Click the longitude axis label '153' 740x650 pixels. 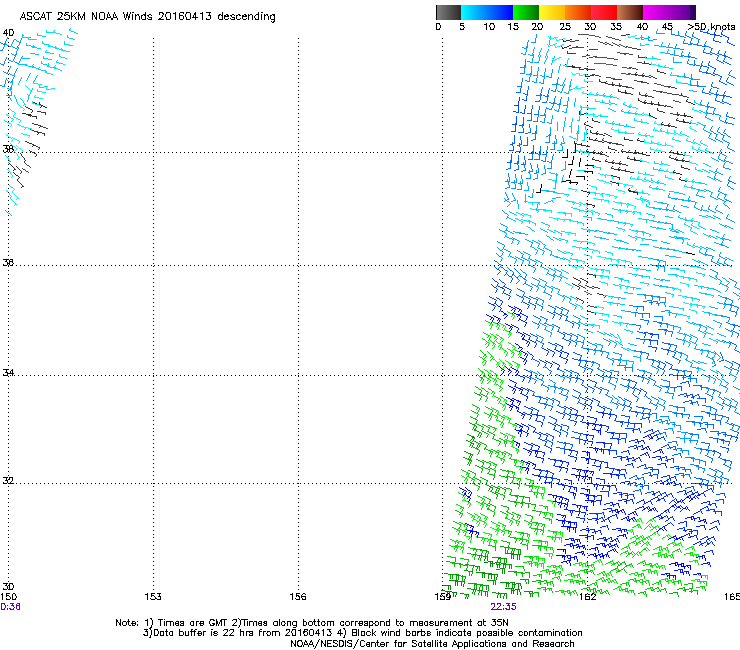coord(153,597)
